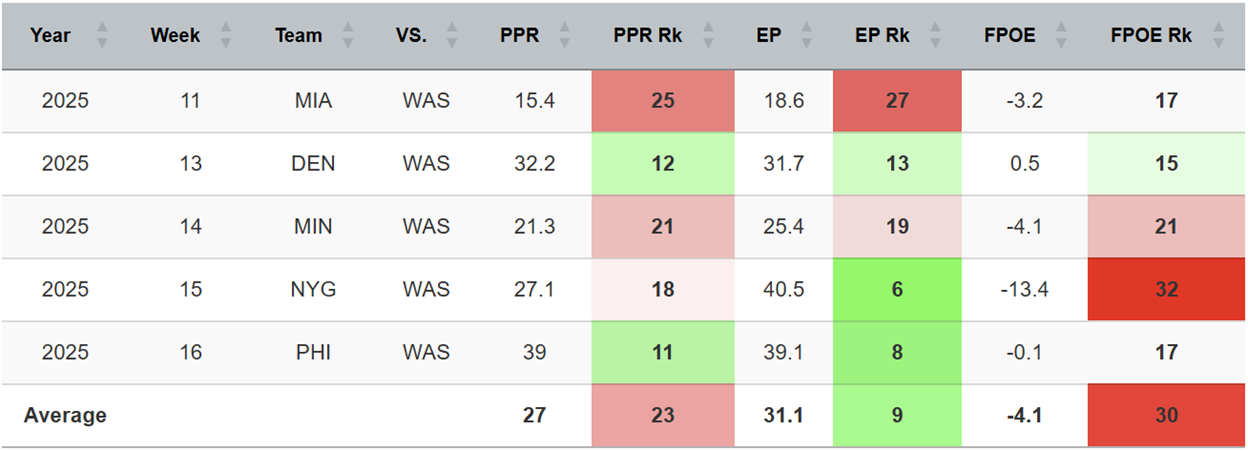1248x451 pixels.
Task: Click the sort arrows beside VS.
Action: pos(452,36)
